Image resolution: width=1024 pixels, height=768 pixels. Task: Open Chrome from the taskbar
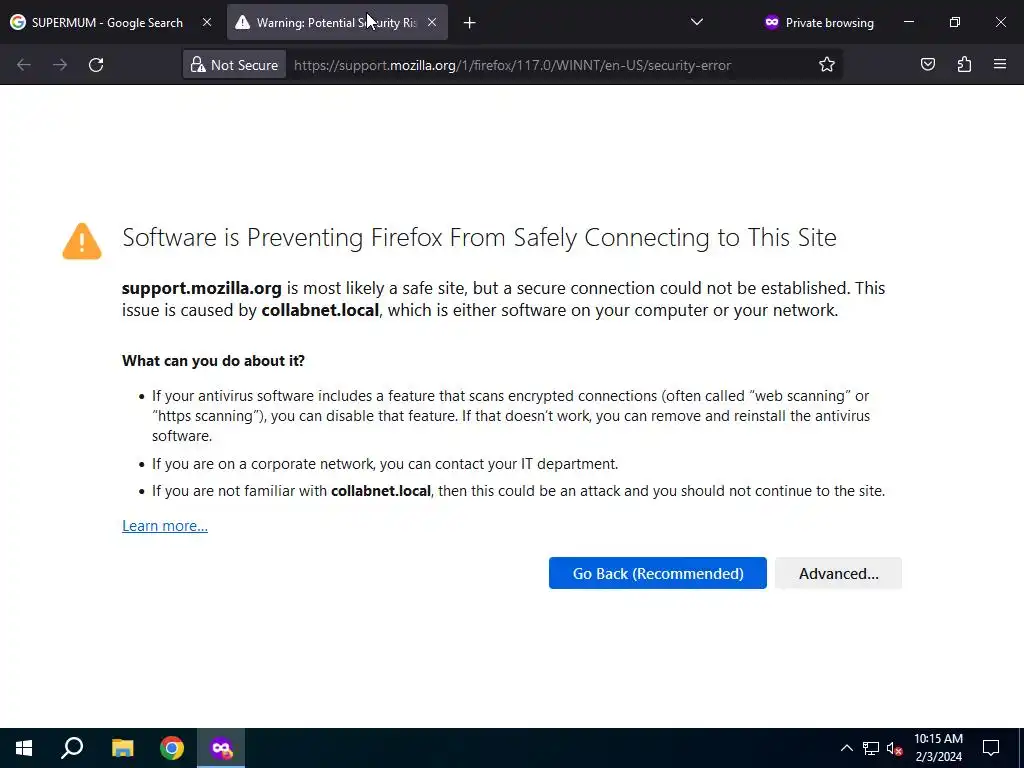point(172,748)
